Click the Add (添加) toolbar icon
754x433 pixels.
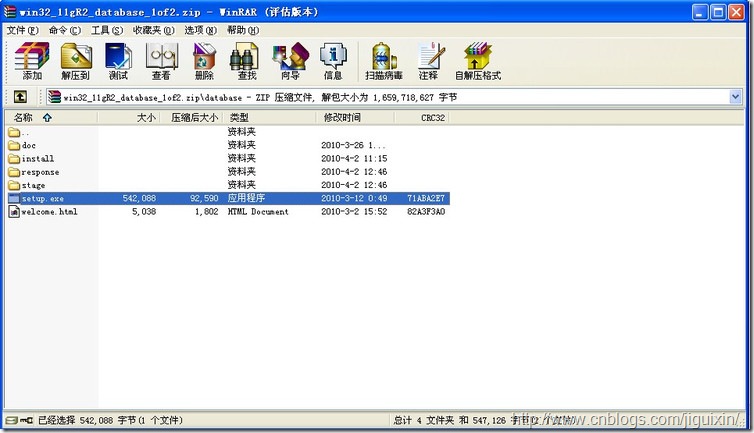pyautogui.click(x=32, y=61)
